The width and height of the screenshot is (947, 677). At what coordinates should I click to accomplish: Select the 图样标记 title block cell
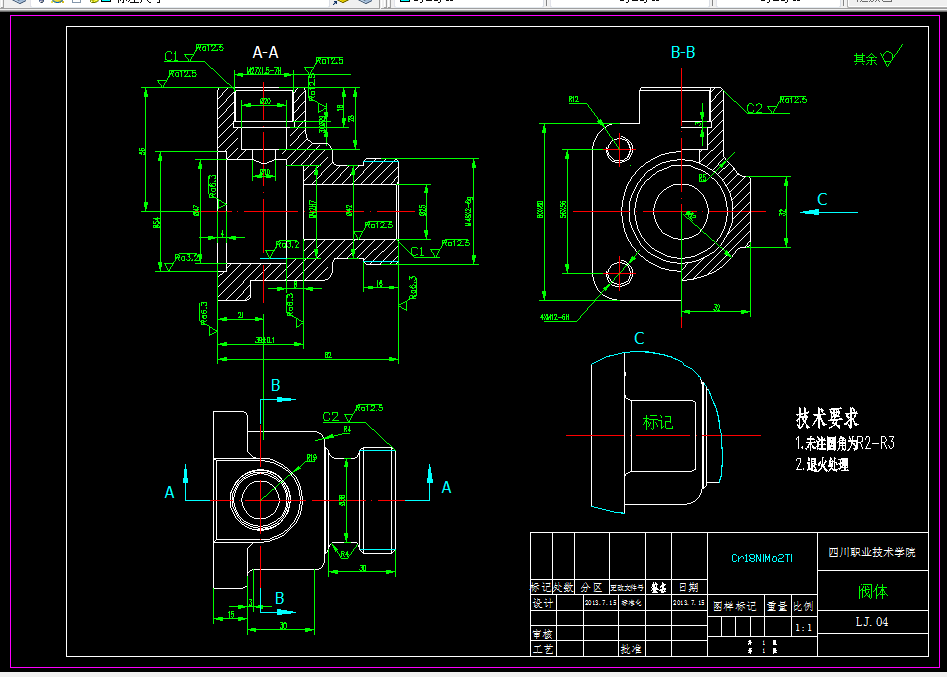tap(735, 606)
